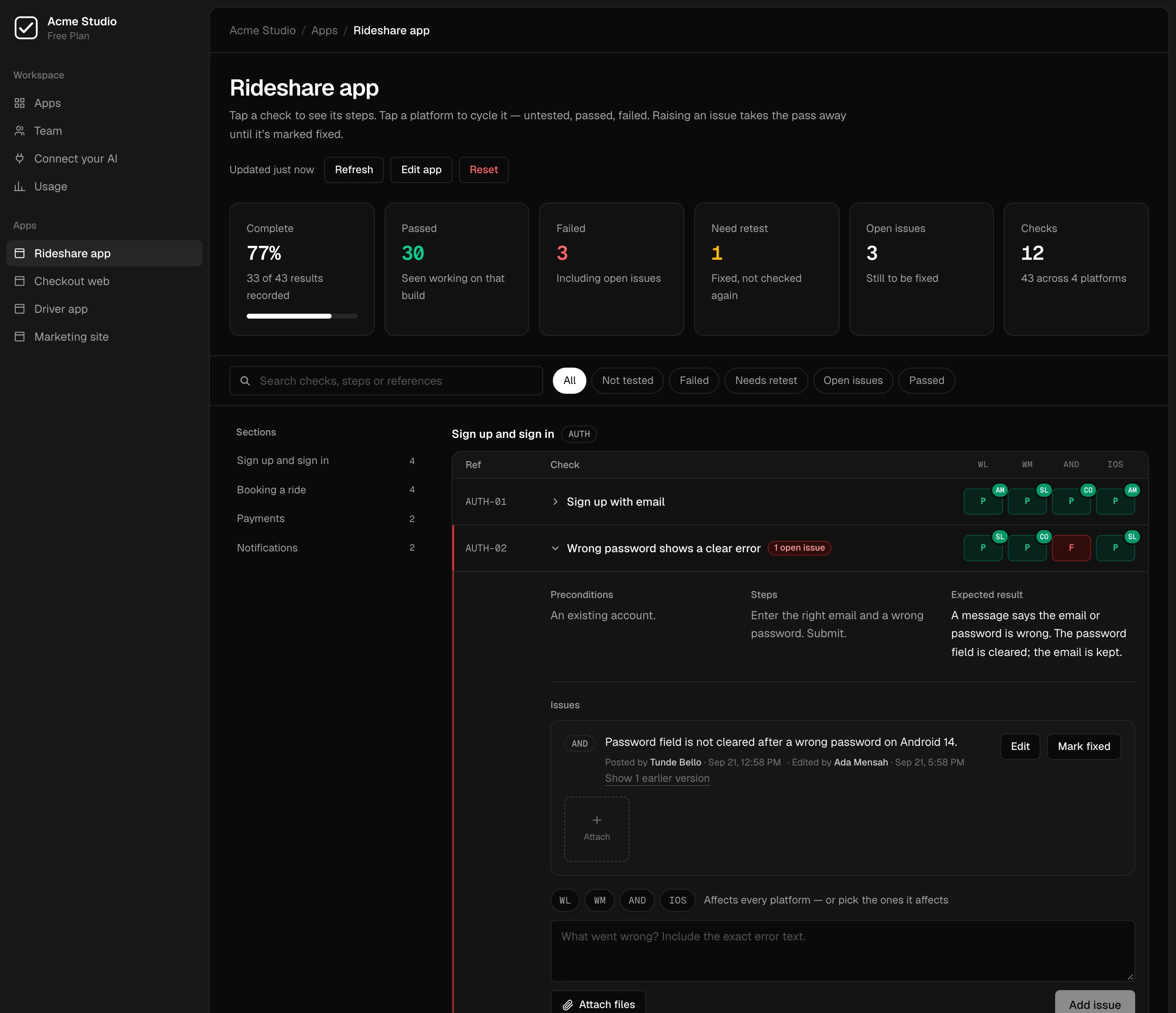Screen dimensions: 1176x1013
Task: Click the Checkout web sidebar icon
Action: (x=19, y=281)
